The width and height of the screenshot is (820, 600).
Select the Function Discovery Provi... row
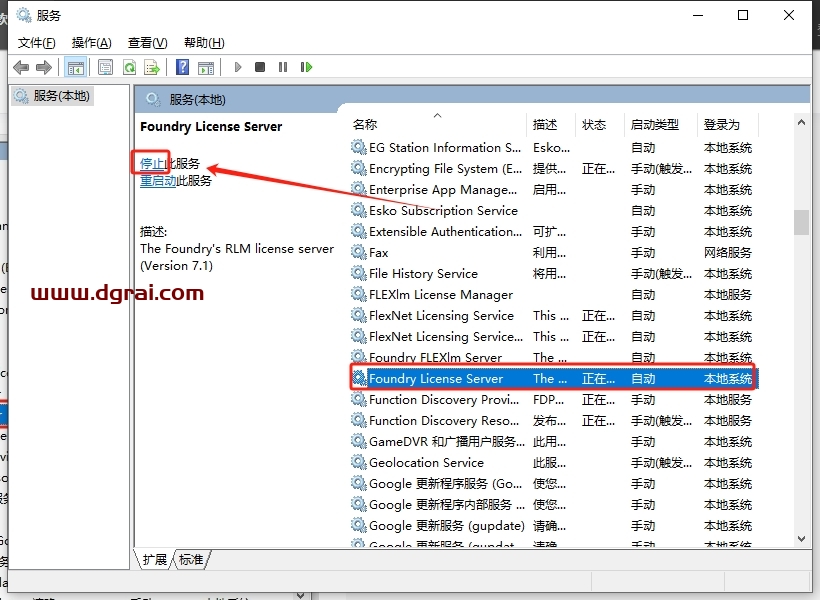(x=552, y=399)
